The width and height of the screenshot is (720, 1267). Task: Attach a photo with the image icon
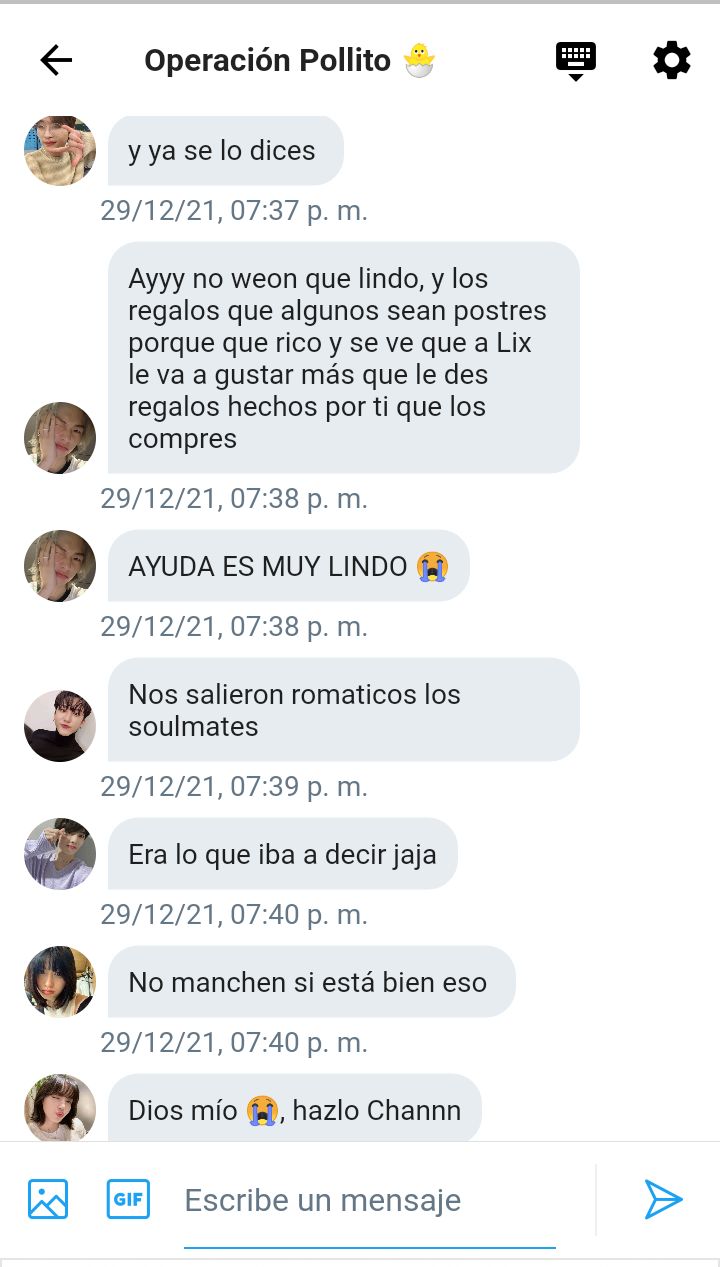pos(48,1198)
